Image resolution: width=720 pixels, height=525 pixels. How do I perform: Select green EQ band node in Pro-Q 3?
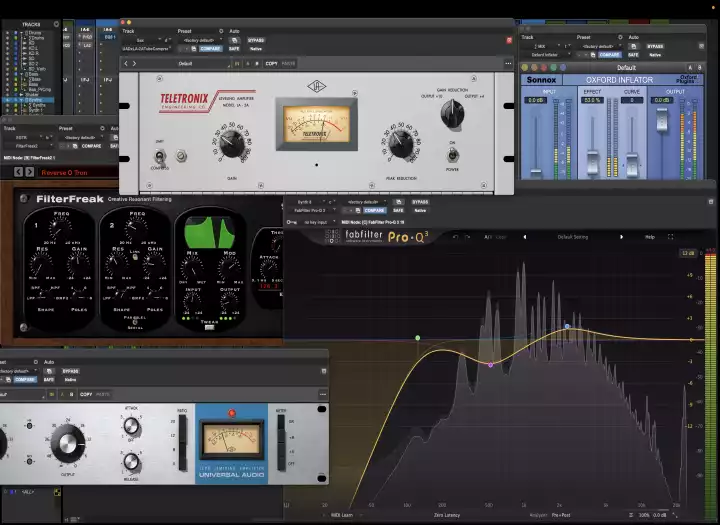click(x=417, y=338)
